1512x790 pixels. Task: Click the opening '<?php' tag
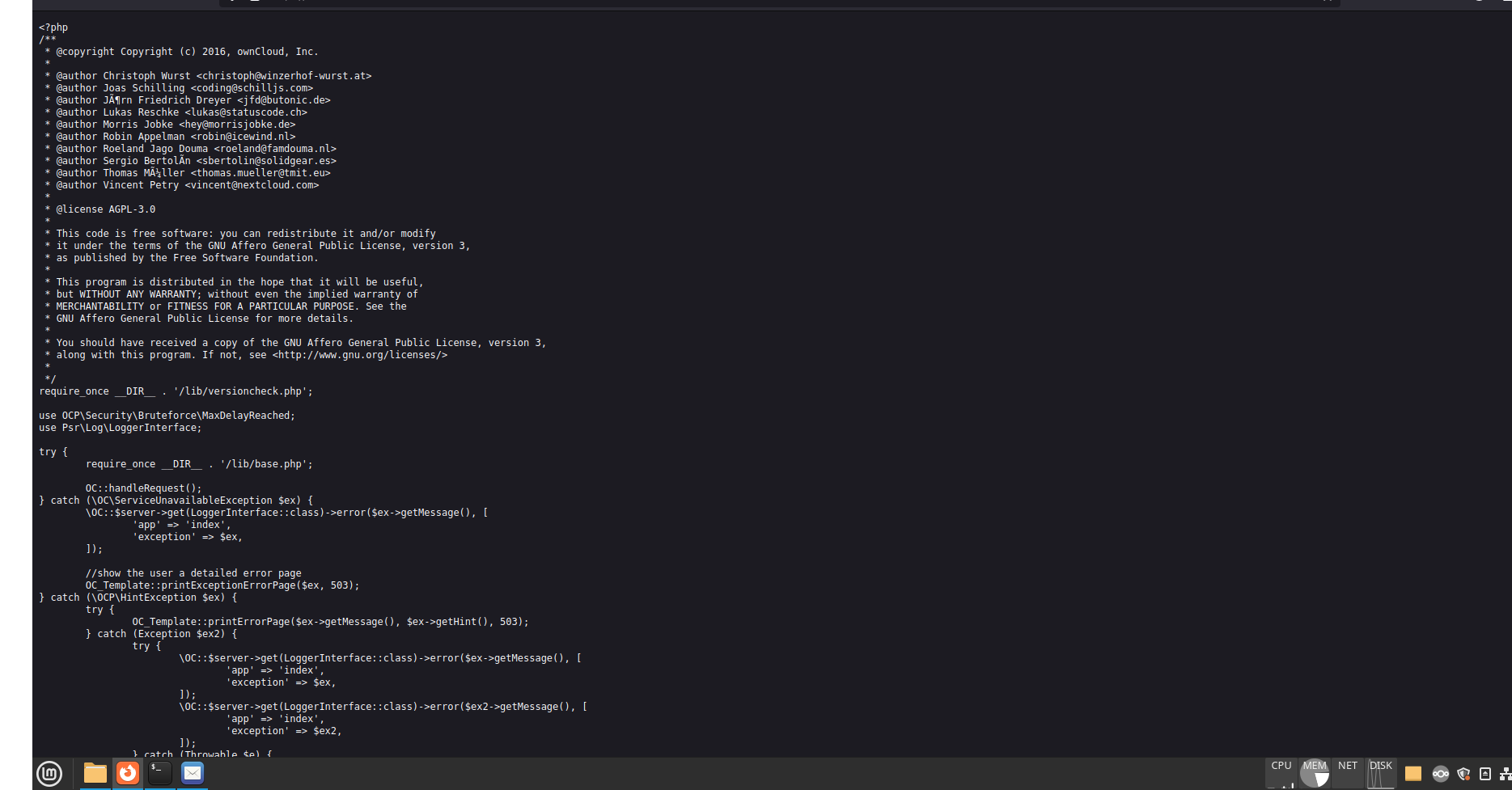(53, 27)
